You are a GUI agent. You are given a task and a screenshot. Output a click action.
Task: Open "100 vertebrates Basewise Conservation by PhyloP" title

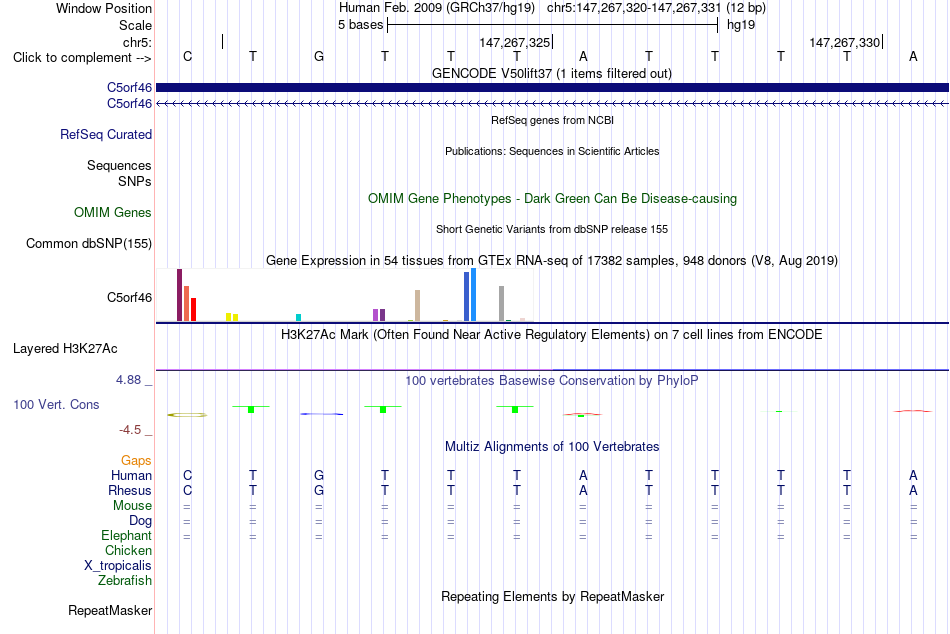click(552, 381)
